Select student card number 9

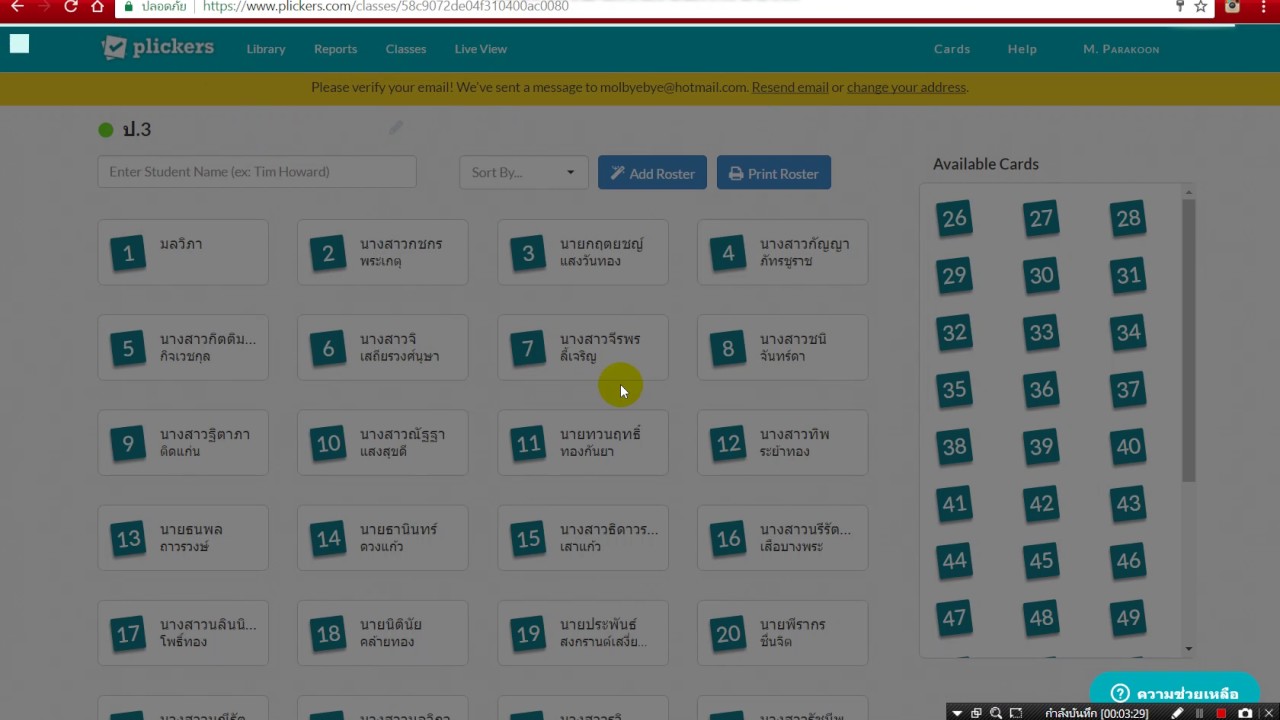pyautogui.click(x=183, y=442)
